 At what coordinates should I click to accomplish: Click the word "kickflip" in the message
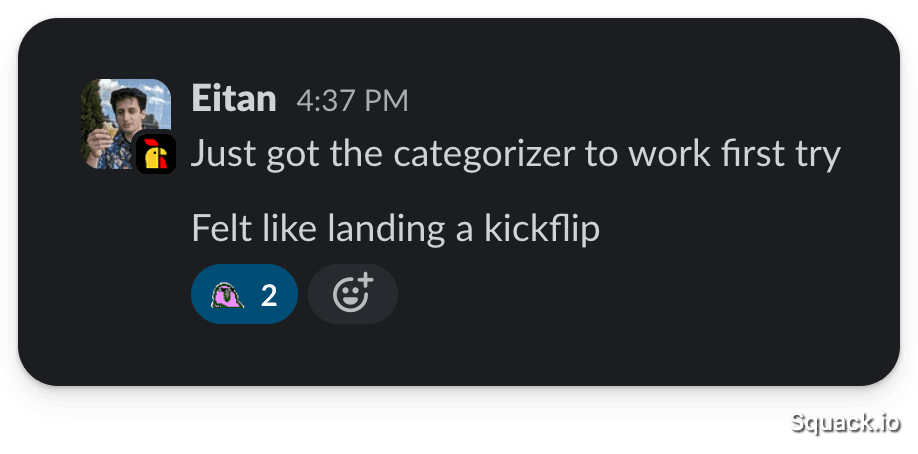pos(541,229)
